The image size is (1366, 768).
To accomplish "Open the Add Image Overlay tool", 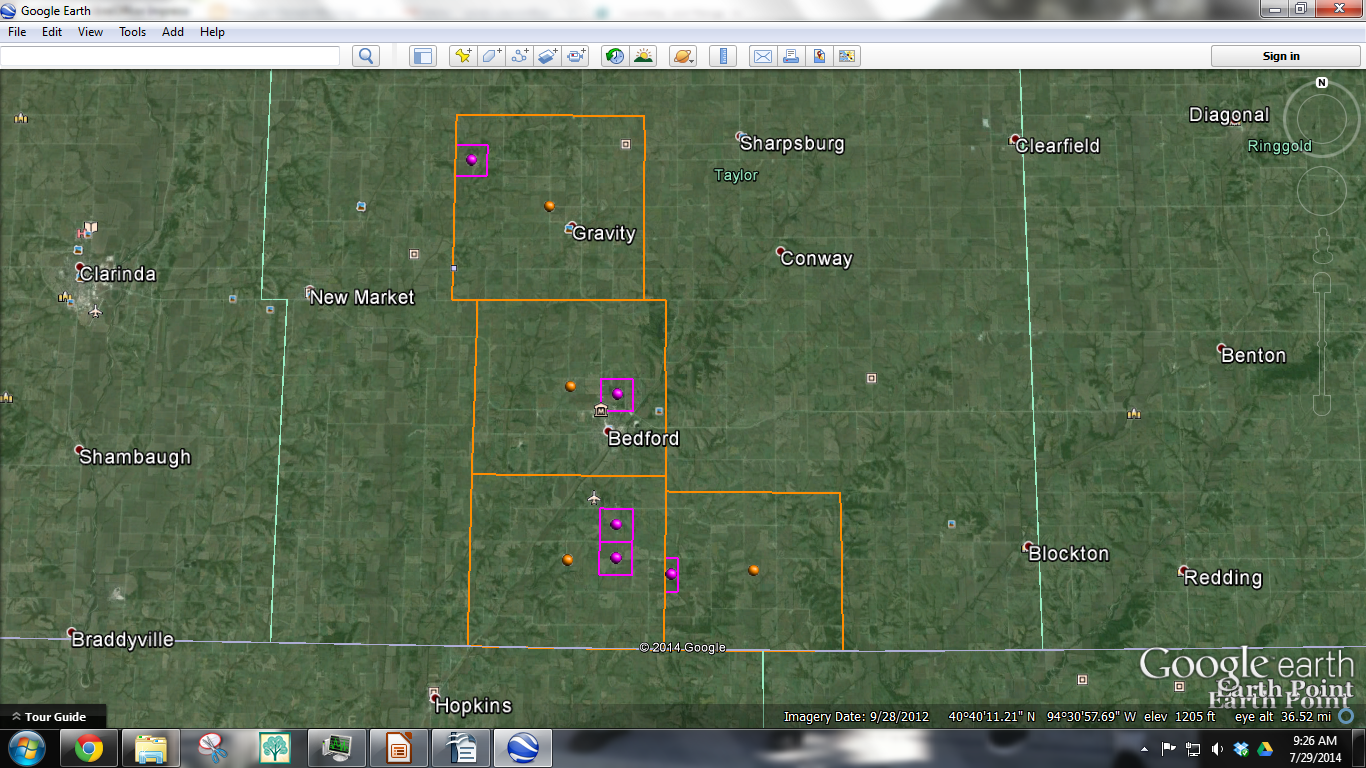I will pos(547,56).
